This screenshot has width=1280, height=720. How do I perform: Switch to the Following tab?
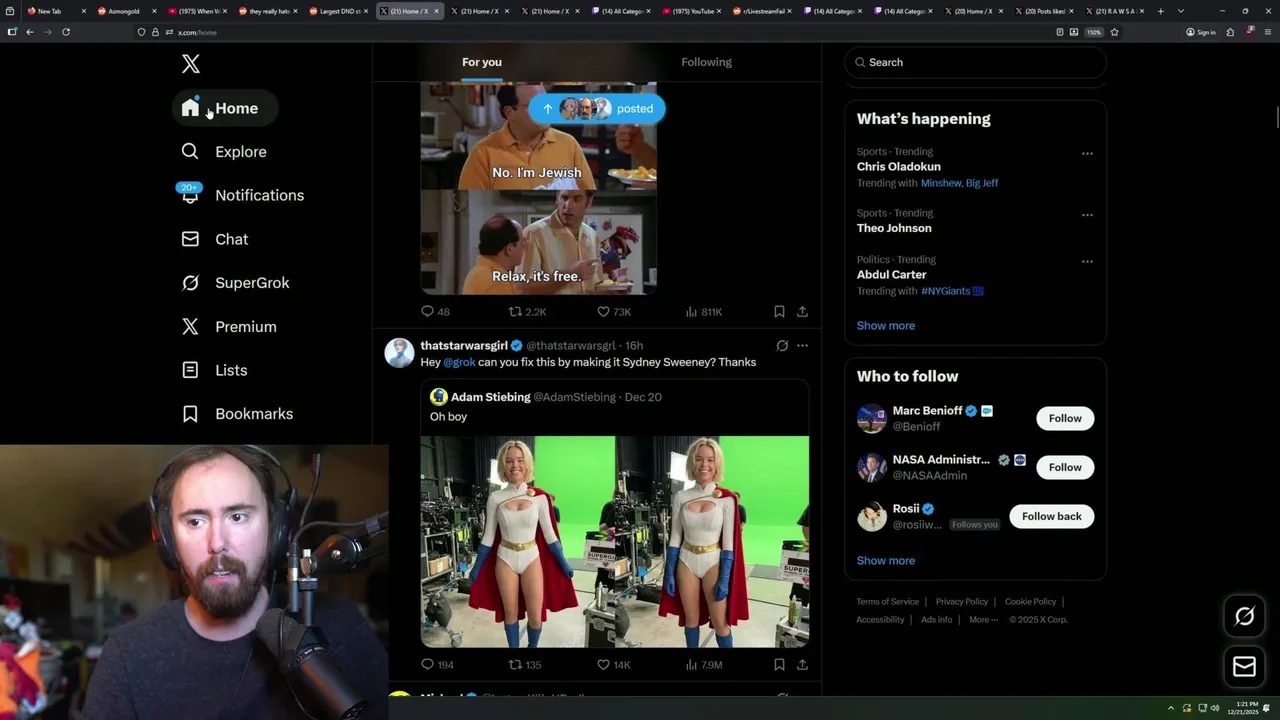point(706,62)
